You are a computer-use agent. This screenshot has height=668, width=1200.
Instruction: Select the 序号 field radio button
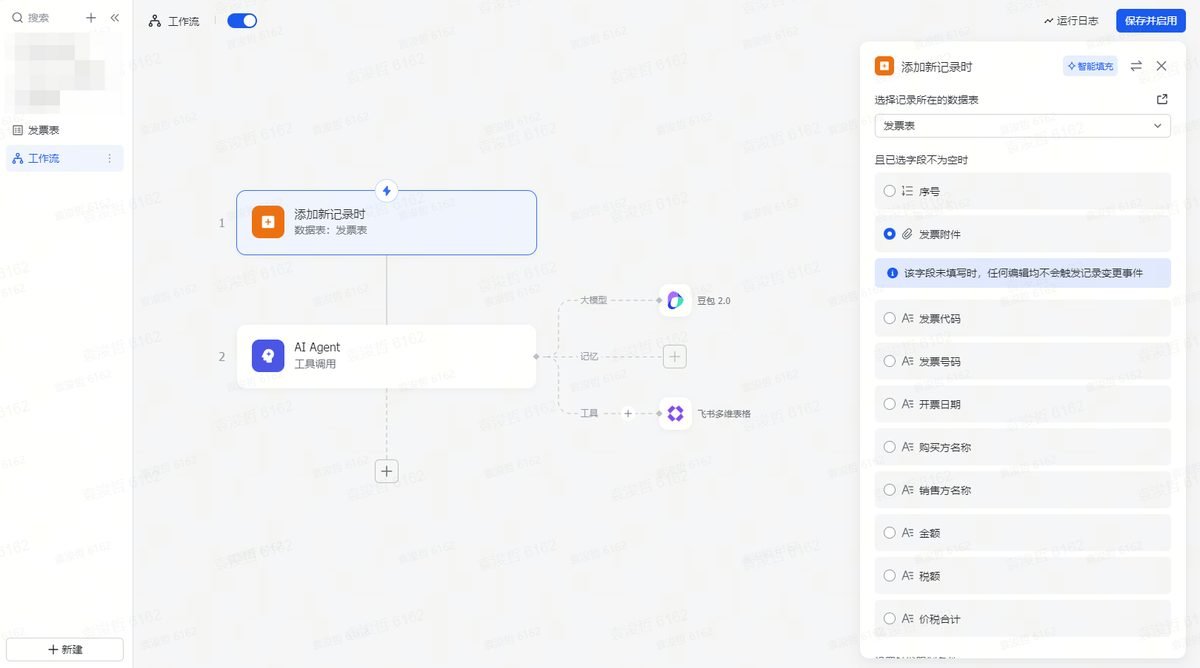click(x=890, y=190)
